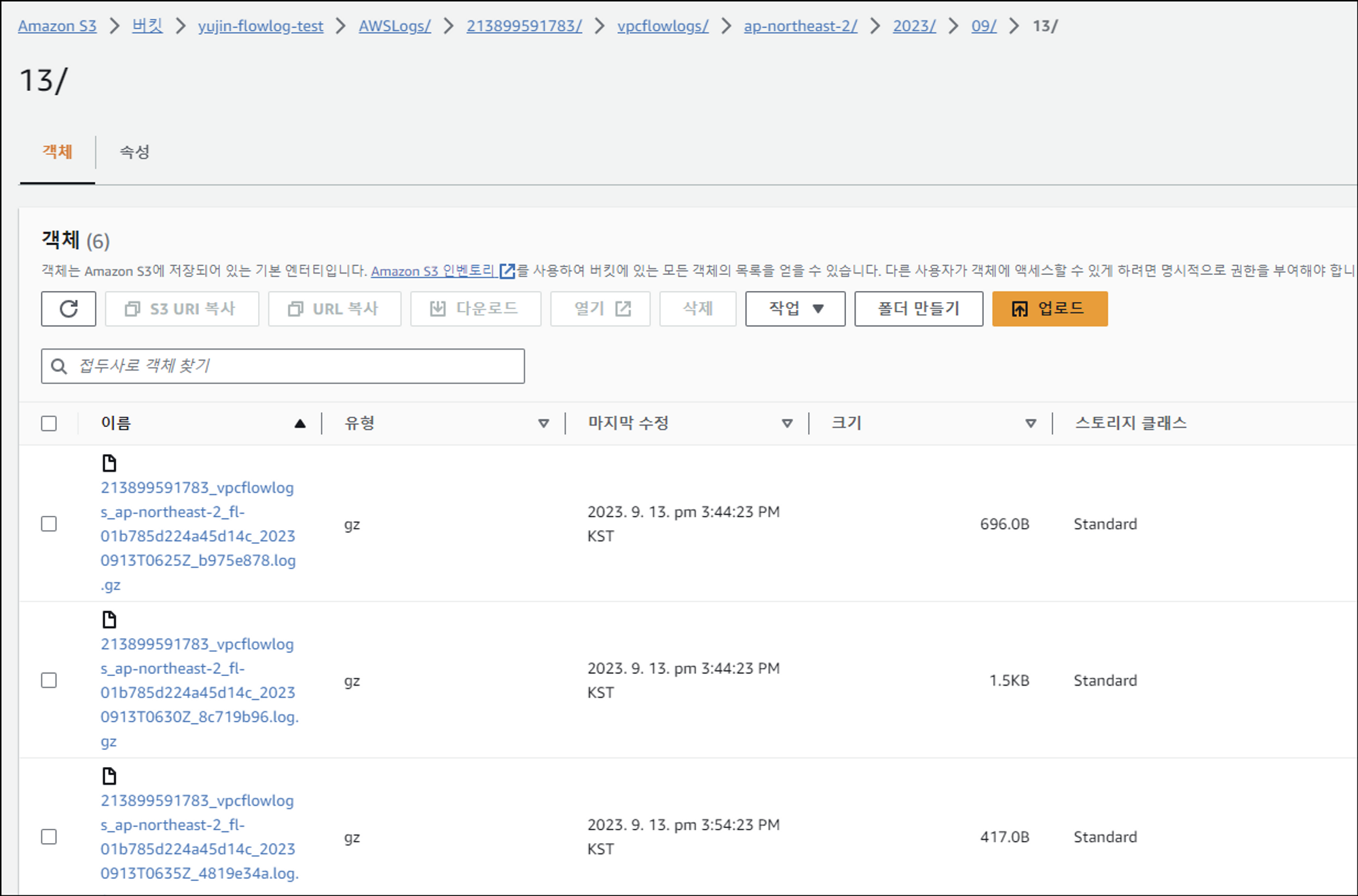The width and height of the screenshot is (1358, 896).
Task: Click the 폴더 만들기 button
Action: [x=918, y=309]
